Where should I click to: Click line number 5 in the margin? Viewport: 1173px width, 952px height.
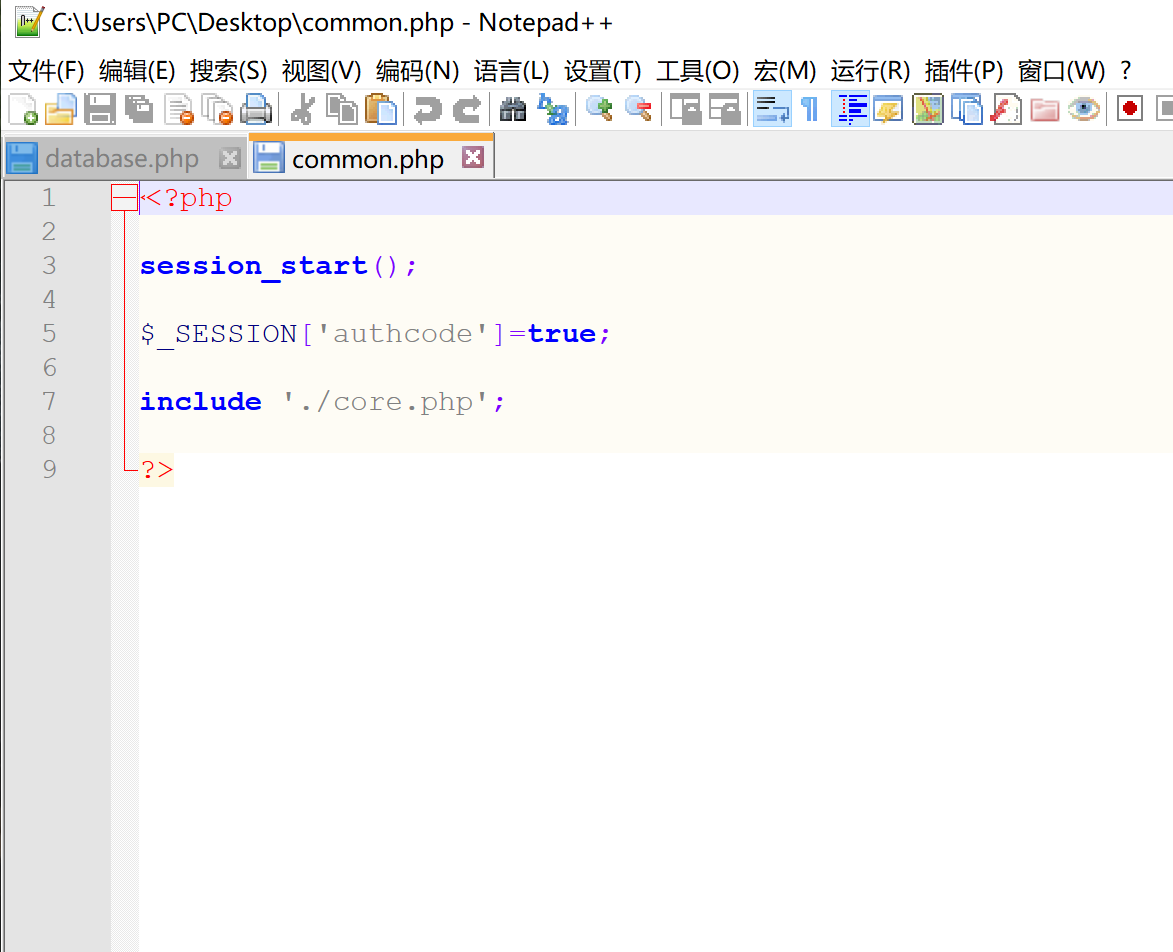49,333
